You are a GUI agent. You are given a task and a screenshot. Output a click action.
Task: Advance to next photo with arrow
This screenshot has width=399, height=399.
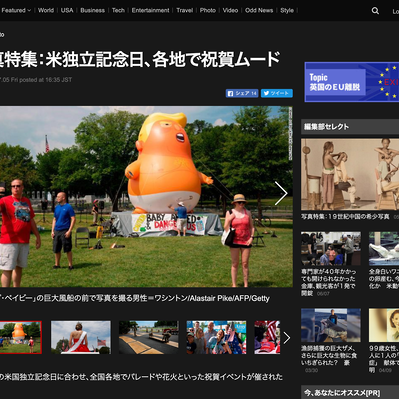(281, 193)
